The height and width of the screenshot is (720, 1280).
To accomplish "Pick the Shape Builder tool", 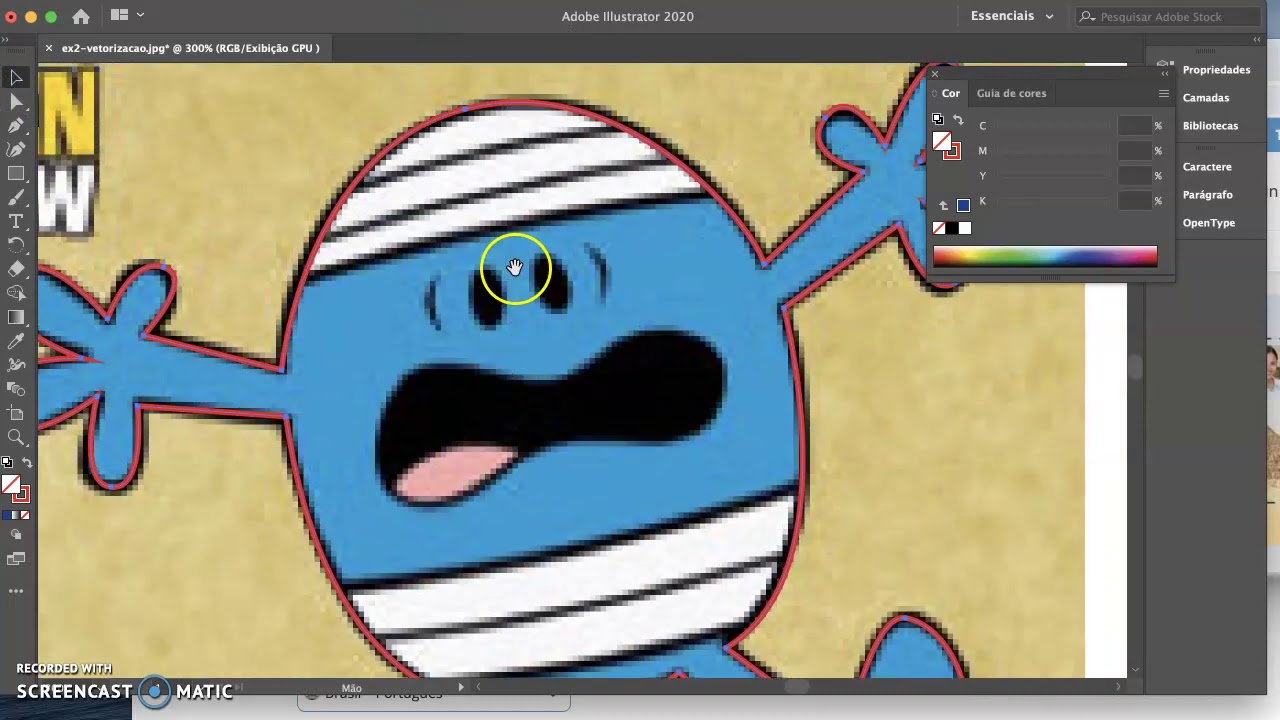I will click(16, 294).
